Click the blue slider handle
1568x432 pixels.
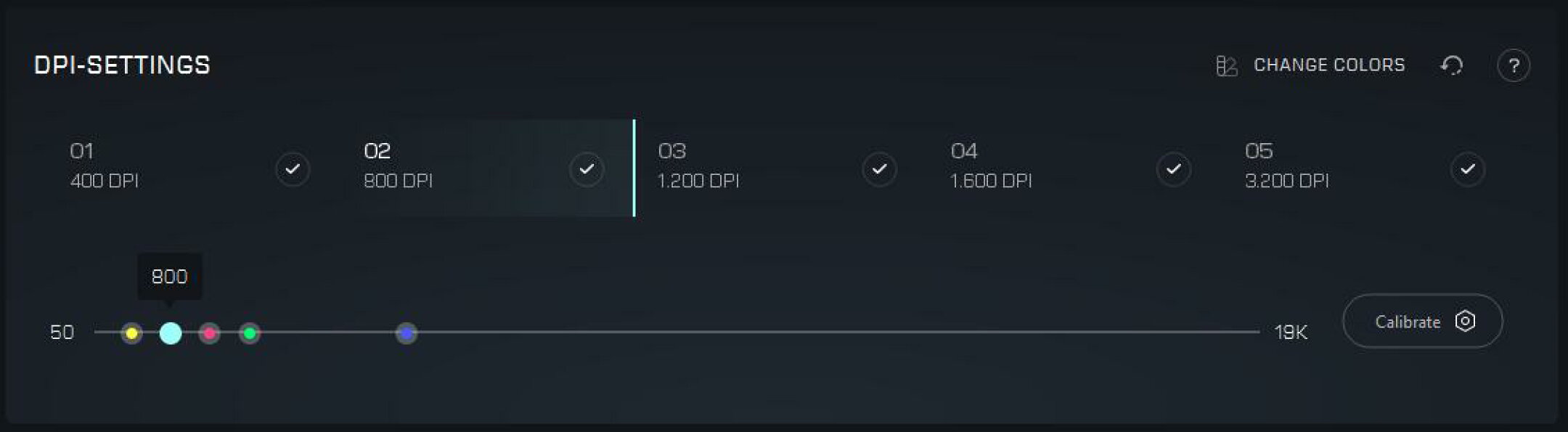pos(407,333)
